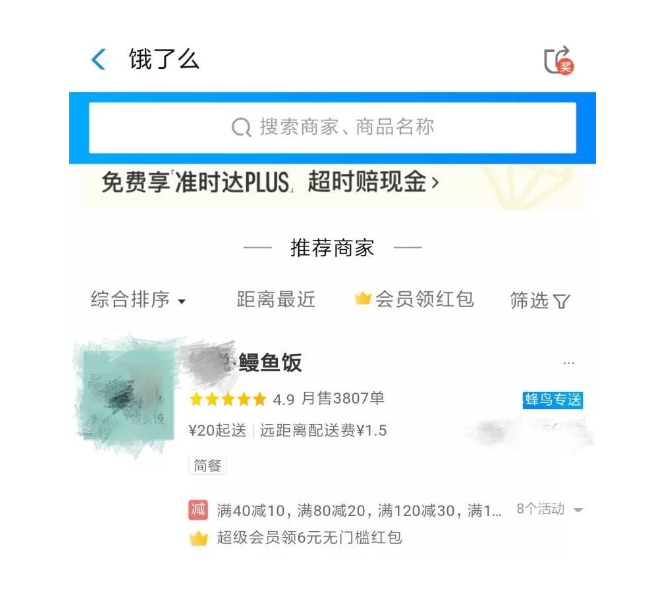Click the 搜索商家、商品名称 search field

click(333, 128)
